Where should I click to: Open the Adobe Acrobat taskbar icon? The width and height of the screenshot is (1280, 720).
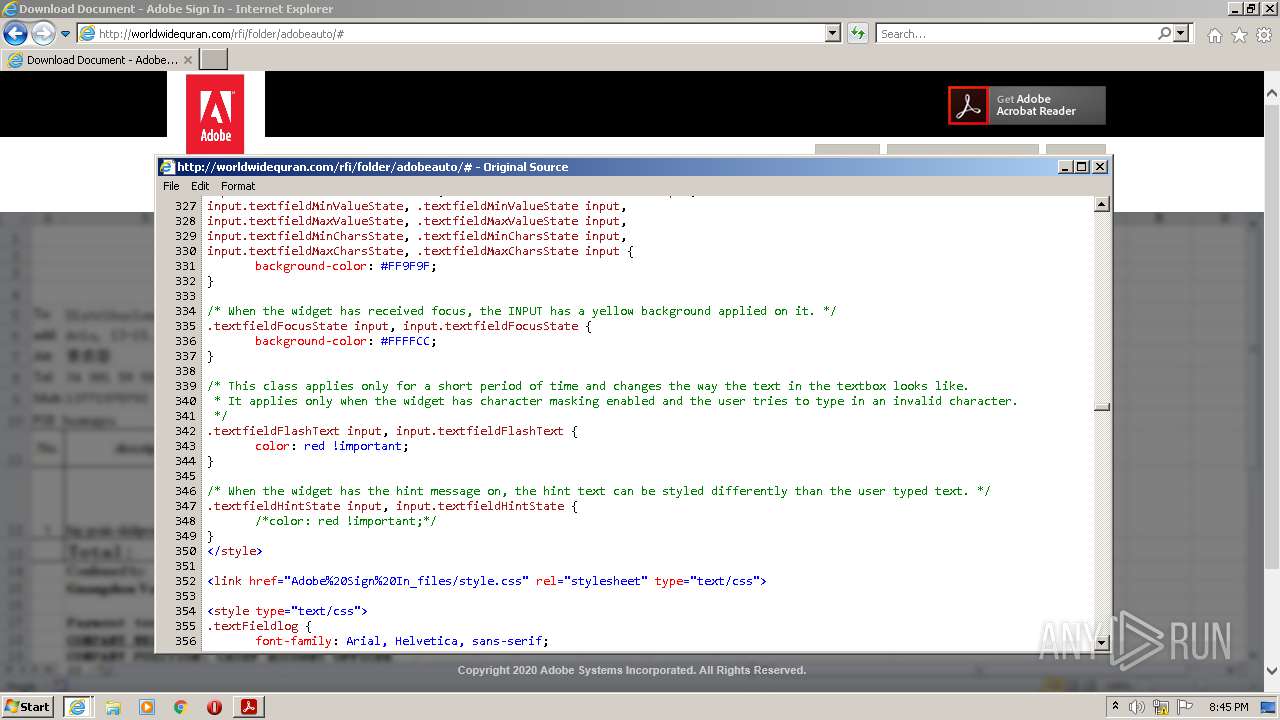(248, 706)
